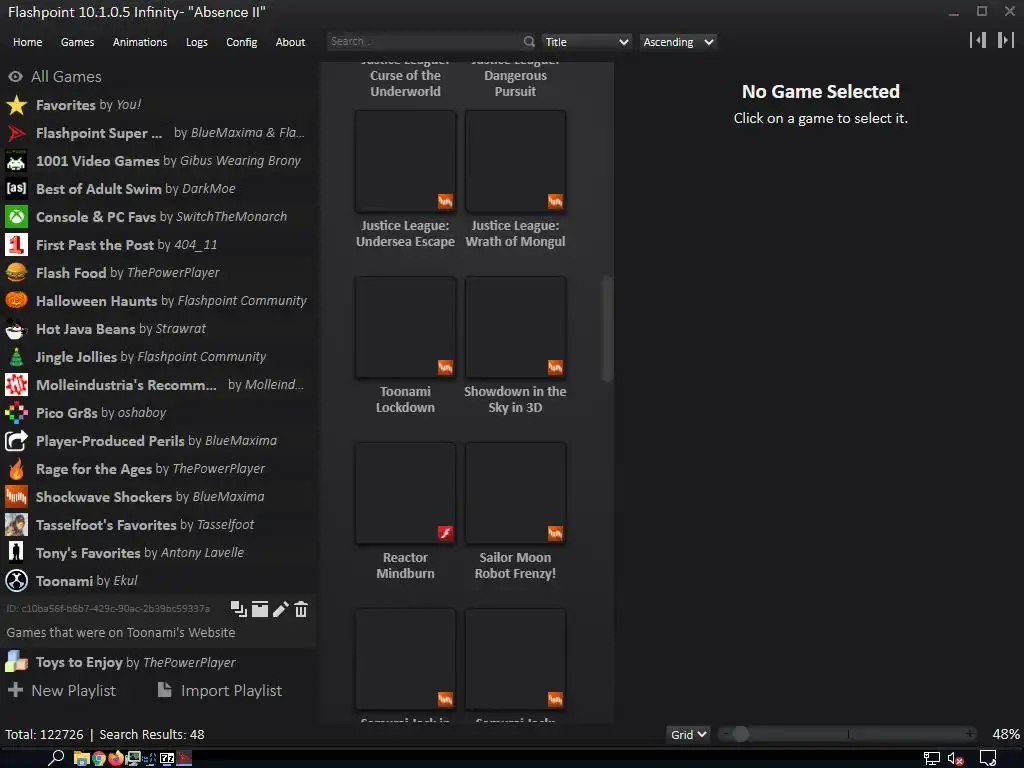Toggle the left sidebar using the panel icon

pyautogui.click(x=978, y=40)
